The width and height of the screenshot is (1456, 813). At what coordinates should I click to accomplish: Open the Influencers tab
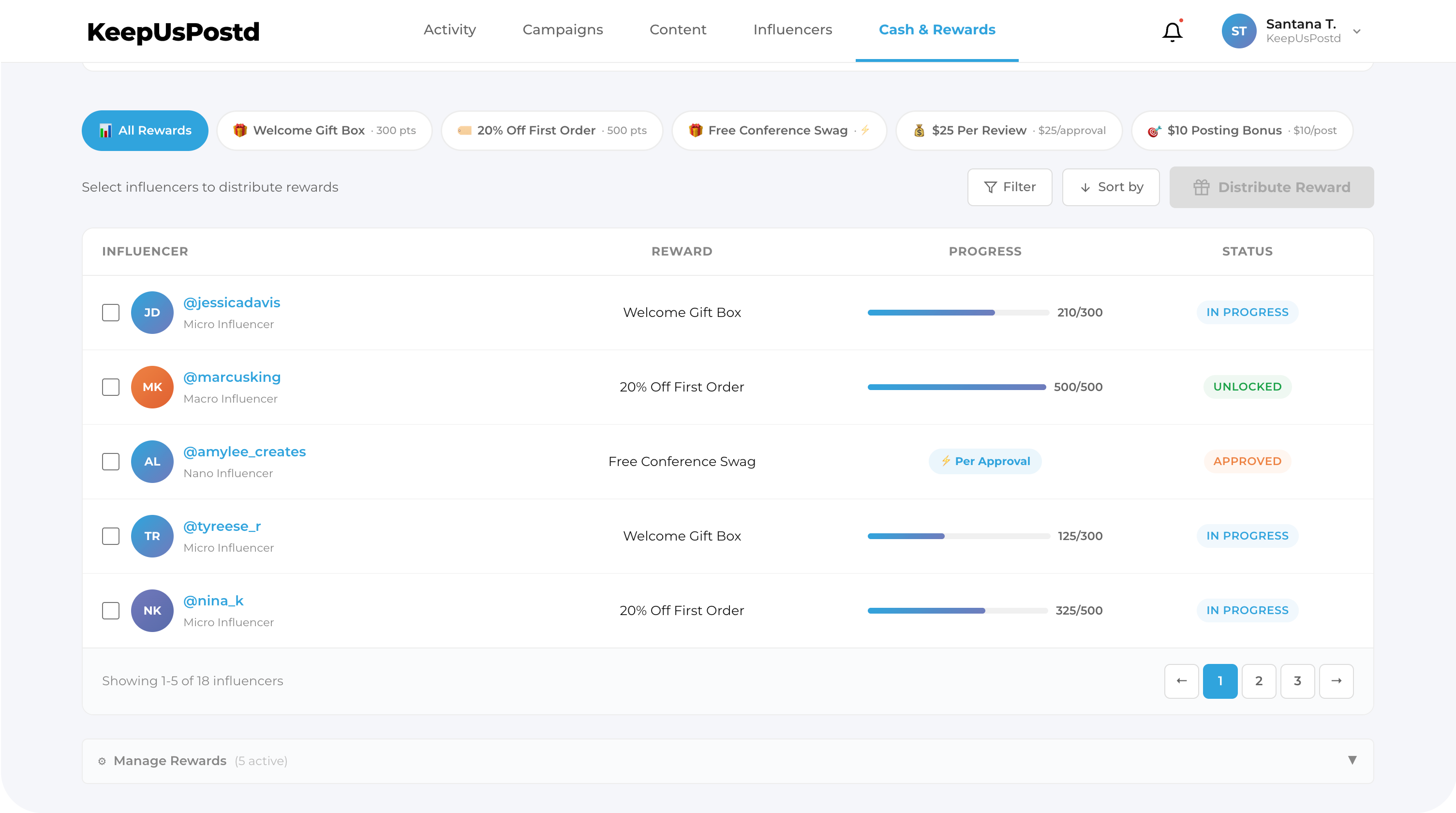(792, 30)
